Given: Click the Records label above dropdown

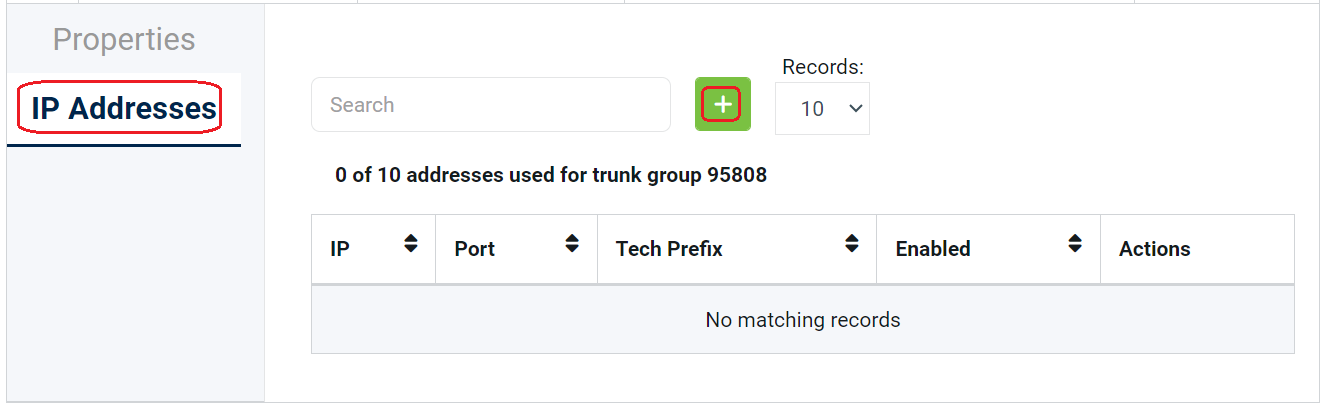Looking at the screenshot, I should (x=822, y=67).
